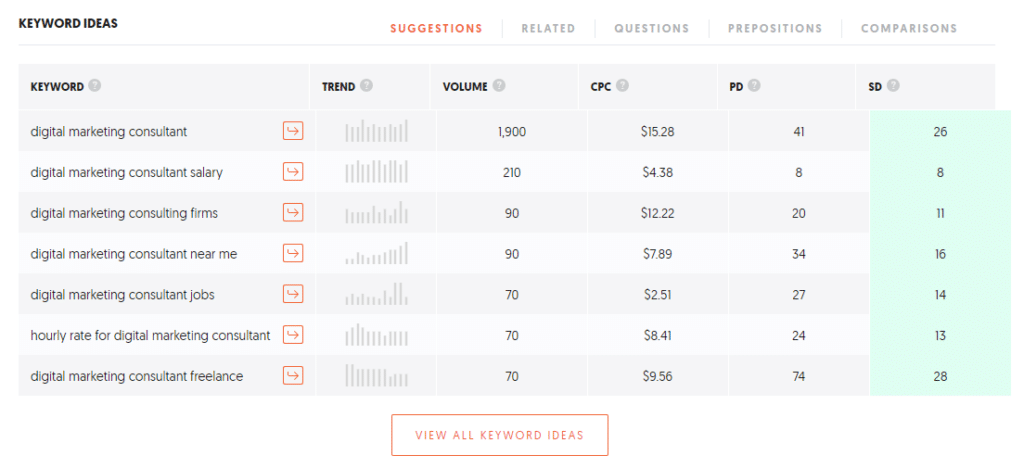Click View All Keyword Ideas button
Viewport: 1024px width, 468px height.
point(500,435)
